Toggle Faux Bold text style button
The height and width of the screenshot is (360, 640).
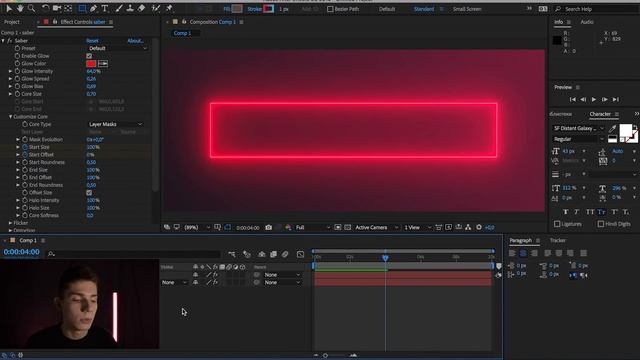click(565, 212)
